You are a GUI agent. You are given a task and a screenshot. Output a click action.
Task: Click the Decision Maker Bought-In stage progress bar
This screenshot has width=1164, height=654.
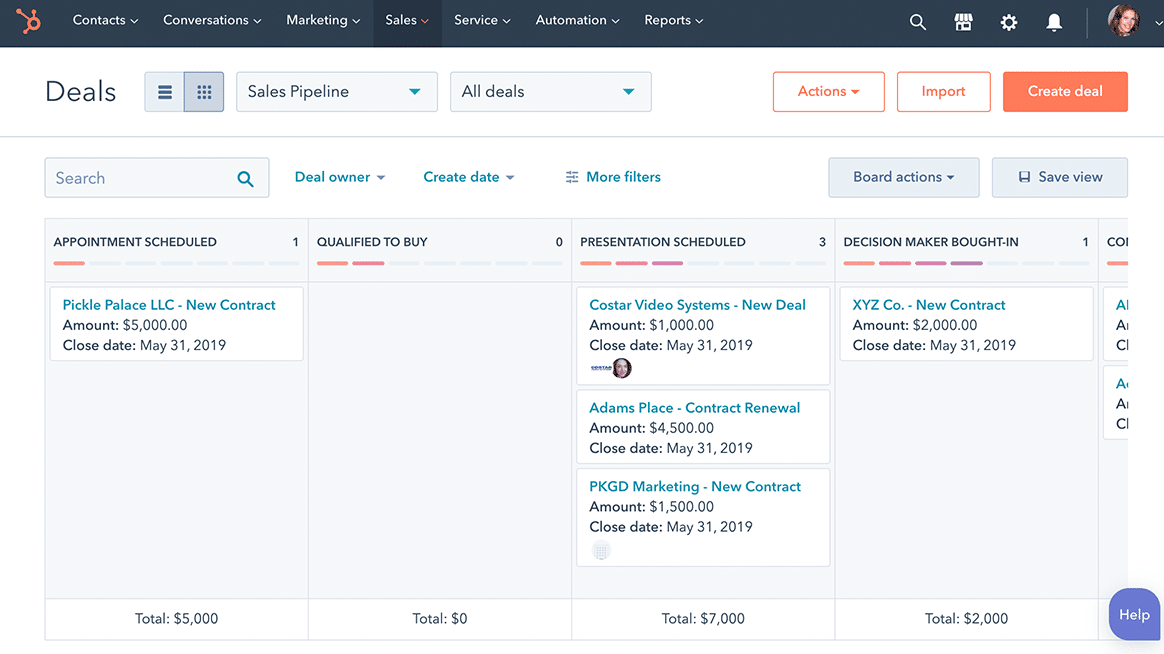pyautogui.click(x=967, y=263)
